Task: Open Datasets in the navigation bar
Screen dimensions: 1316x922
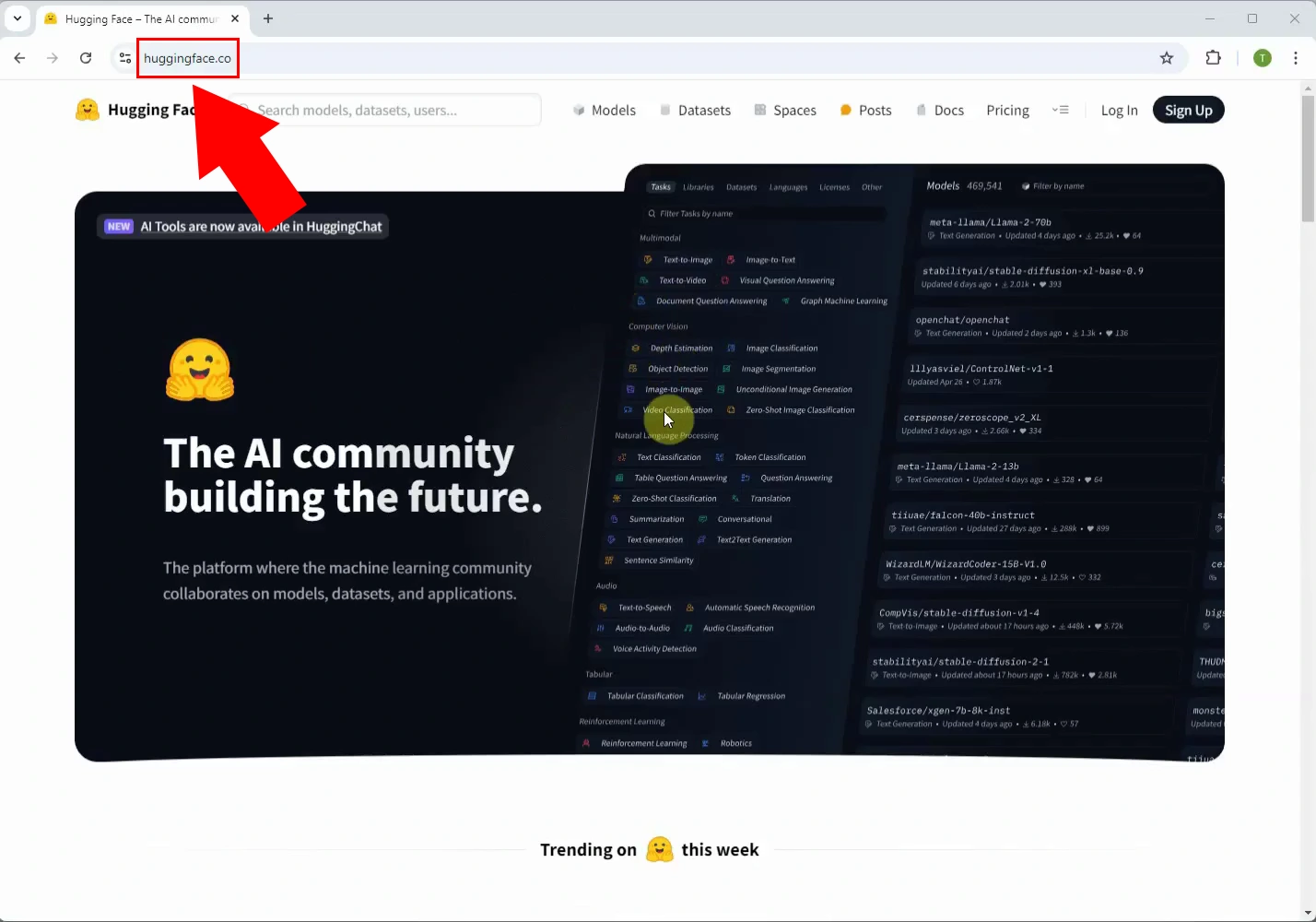Action: point(695,110)
